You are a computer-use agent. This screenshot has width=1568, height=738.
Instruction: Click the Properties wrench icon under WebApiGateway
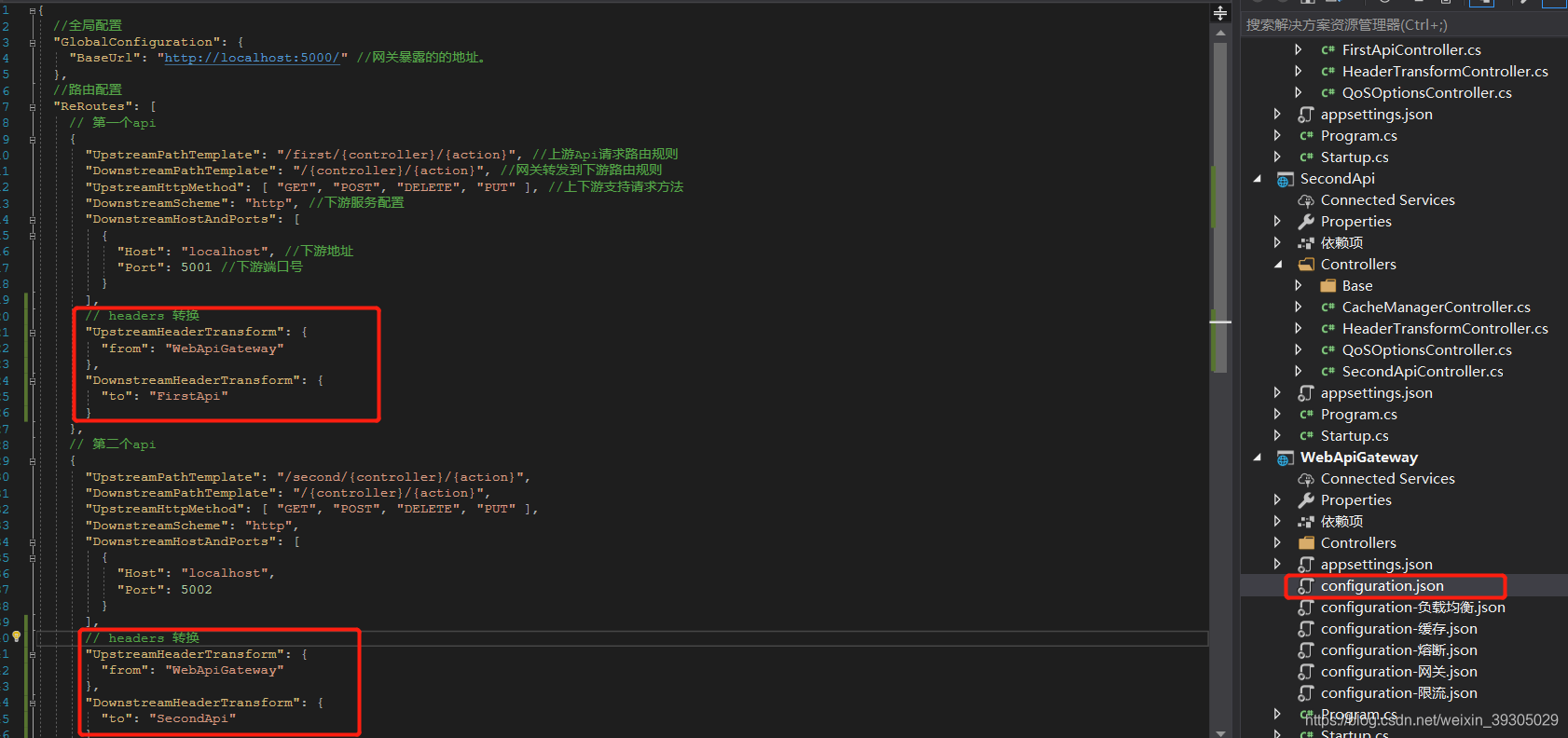(1306, 500)
